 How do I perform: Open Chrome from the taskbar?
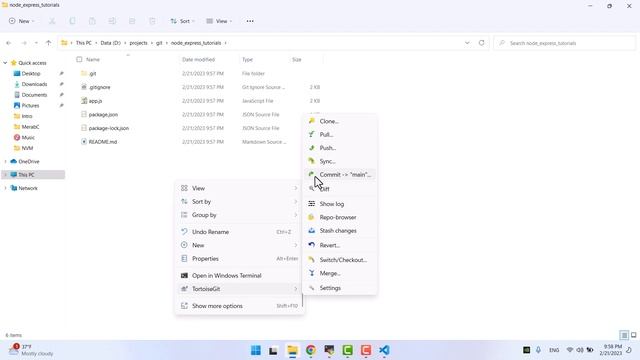(x=311, y=350)
